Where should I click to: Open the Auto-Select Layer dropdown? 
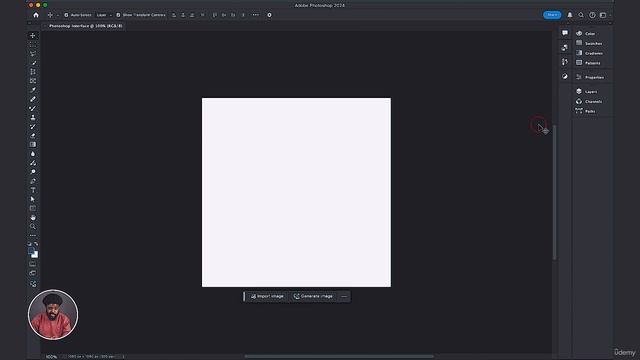click(104, 15)
